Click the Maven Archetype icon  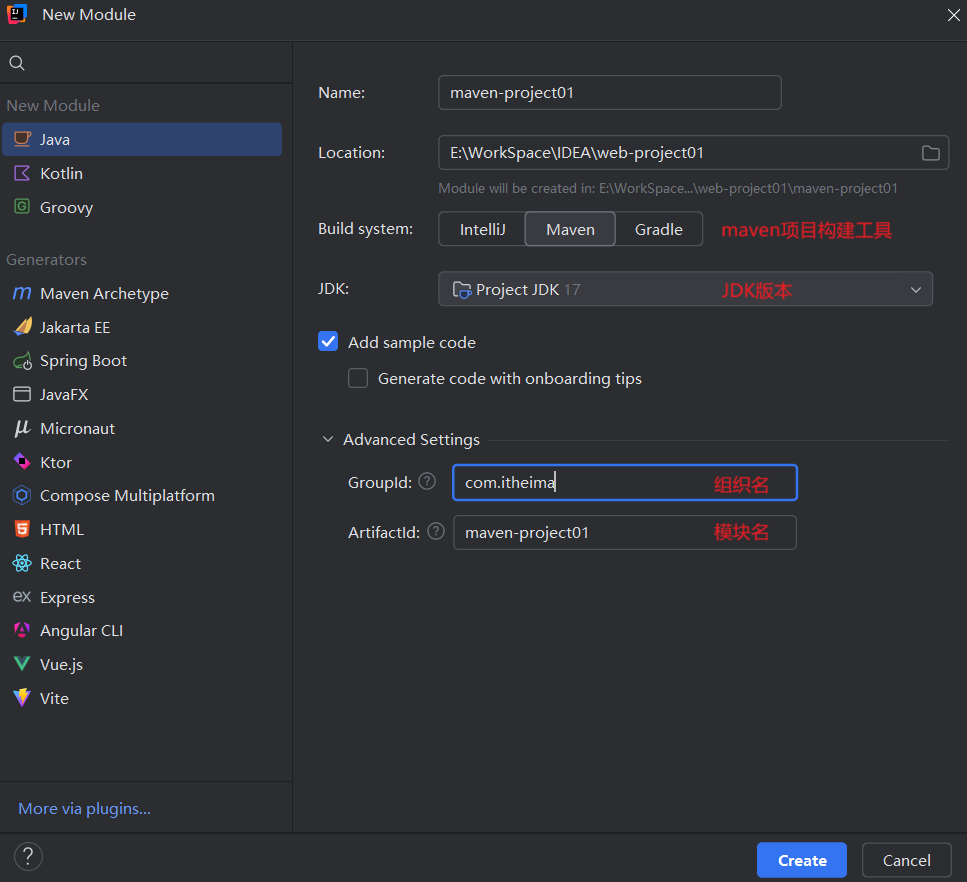[x=22, y=293]
